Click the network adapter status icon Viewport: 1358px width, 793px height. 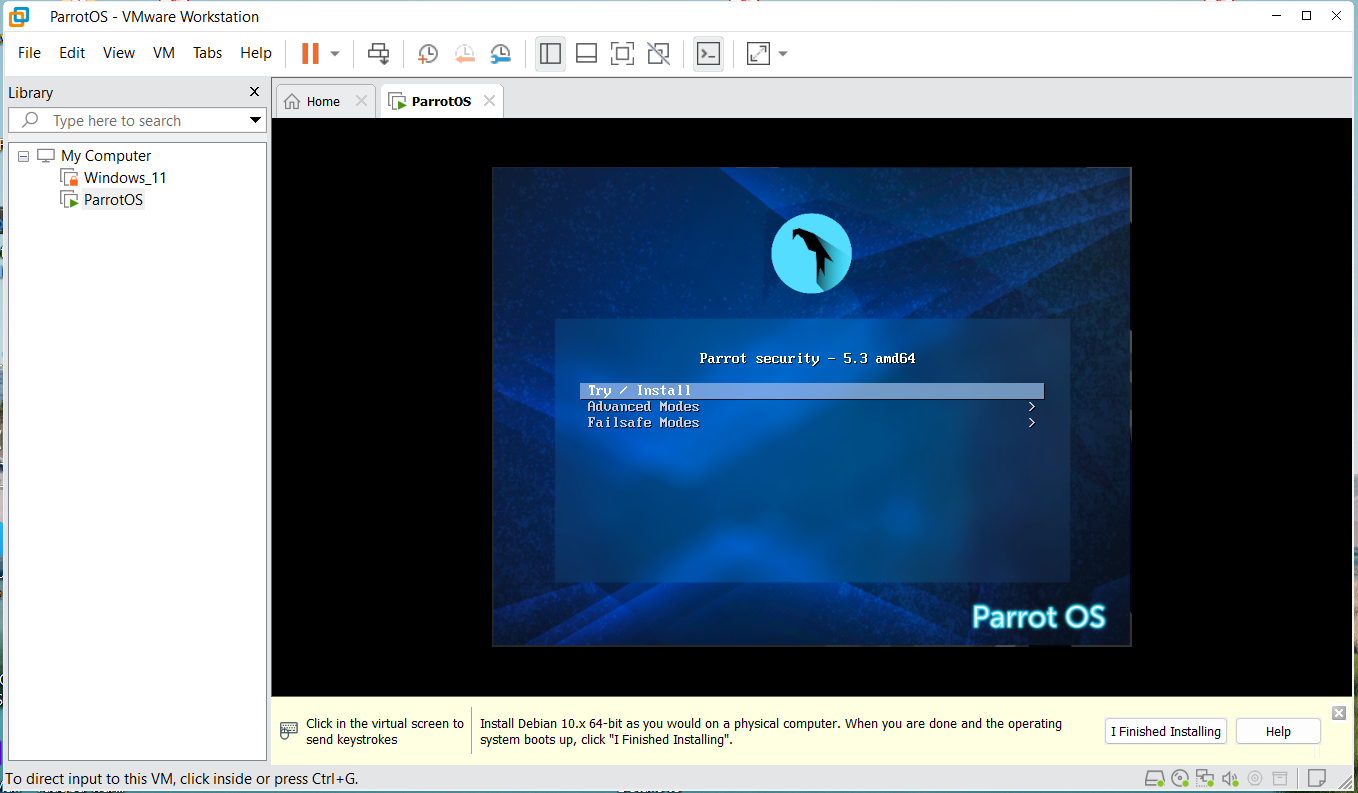tap(1205, 778)
